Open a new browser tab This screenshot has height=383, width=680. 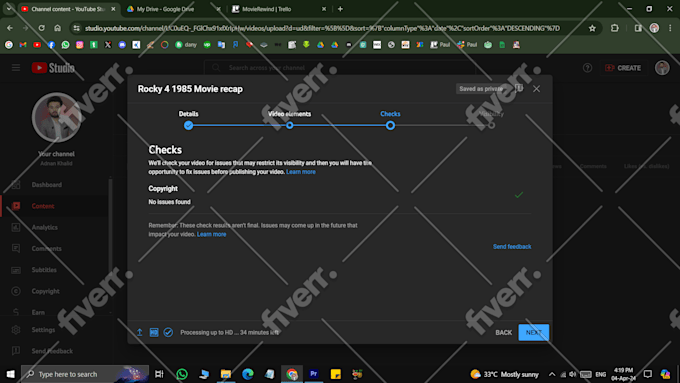[340, 9]
